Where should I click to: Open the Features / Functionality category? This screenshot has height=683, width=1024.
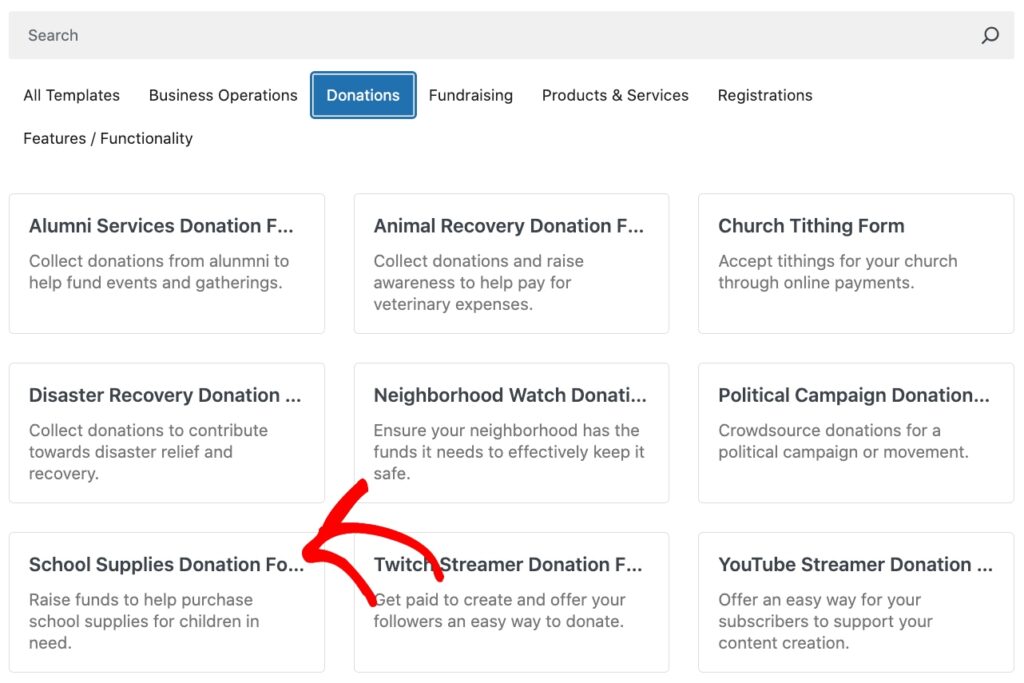coord(107,138)
